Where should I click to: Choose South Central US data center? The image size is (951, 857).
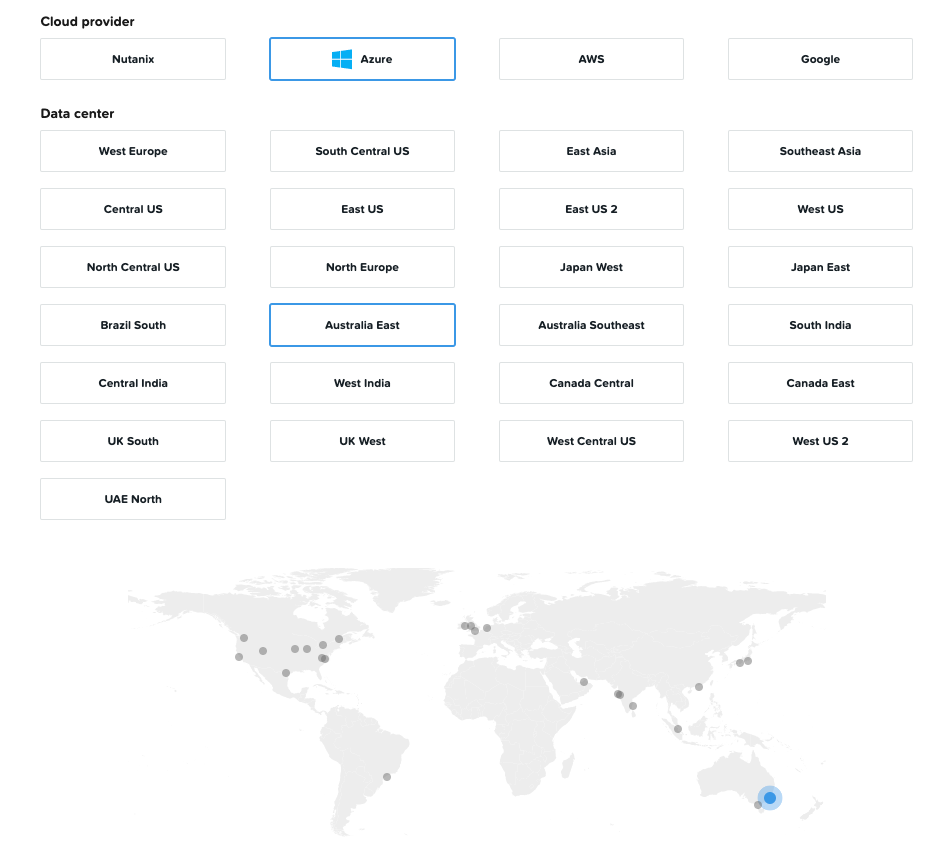point(362,151)
